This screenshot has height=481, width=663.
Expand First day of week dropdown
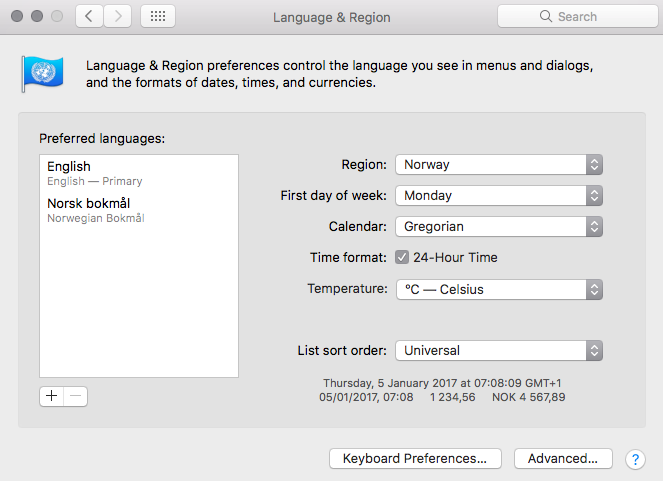pos(498,196)
